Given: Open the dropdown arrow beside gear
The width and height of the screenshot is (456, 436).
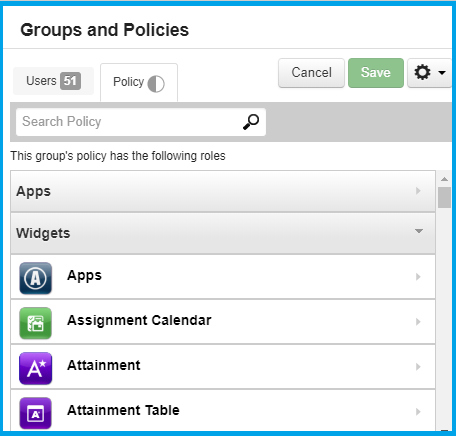Looking at the screenshot, I should coord(442,73).
